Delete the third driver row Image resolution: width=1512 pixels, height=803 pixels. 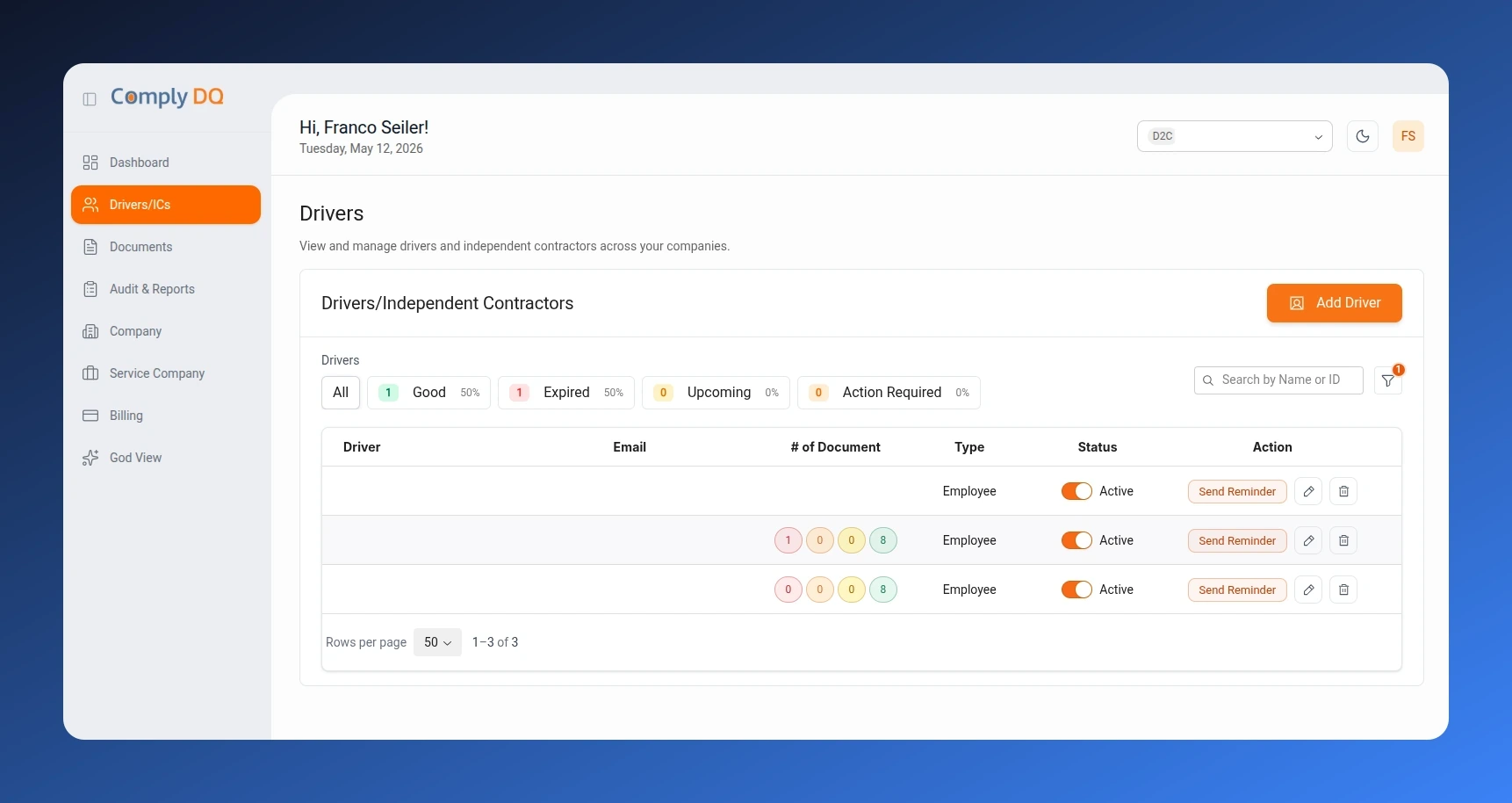pos(1343,590)
